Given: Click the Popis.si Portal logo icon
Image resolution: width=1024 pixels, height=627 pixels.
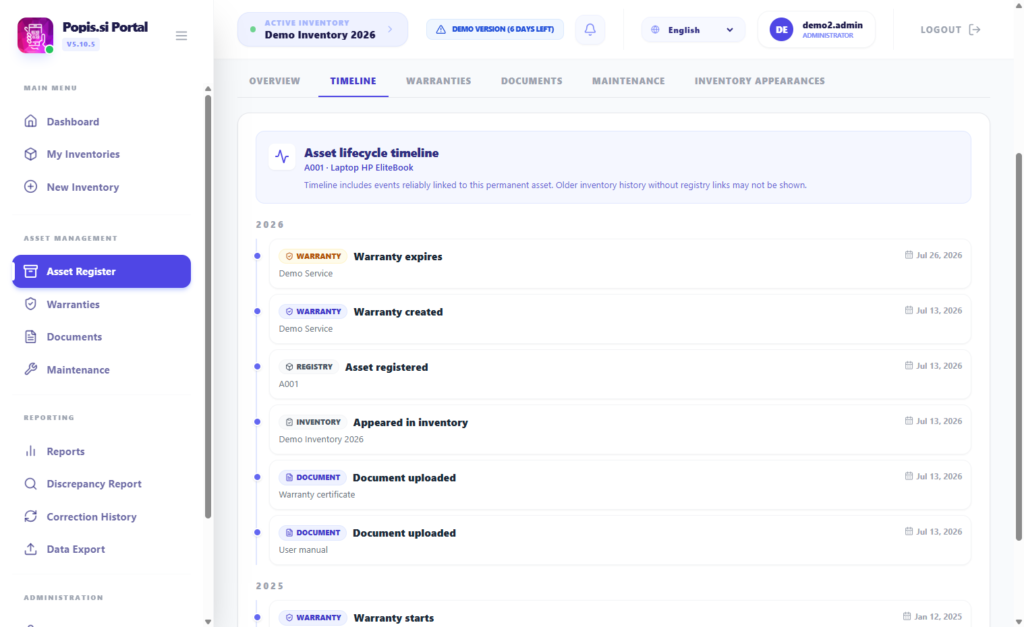Looking at the screenshot, I should 35,35.
